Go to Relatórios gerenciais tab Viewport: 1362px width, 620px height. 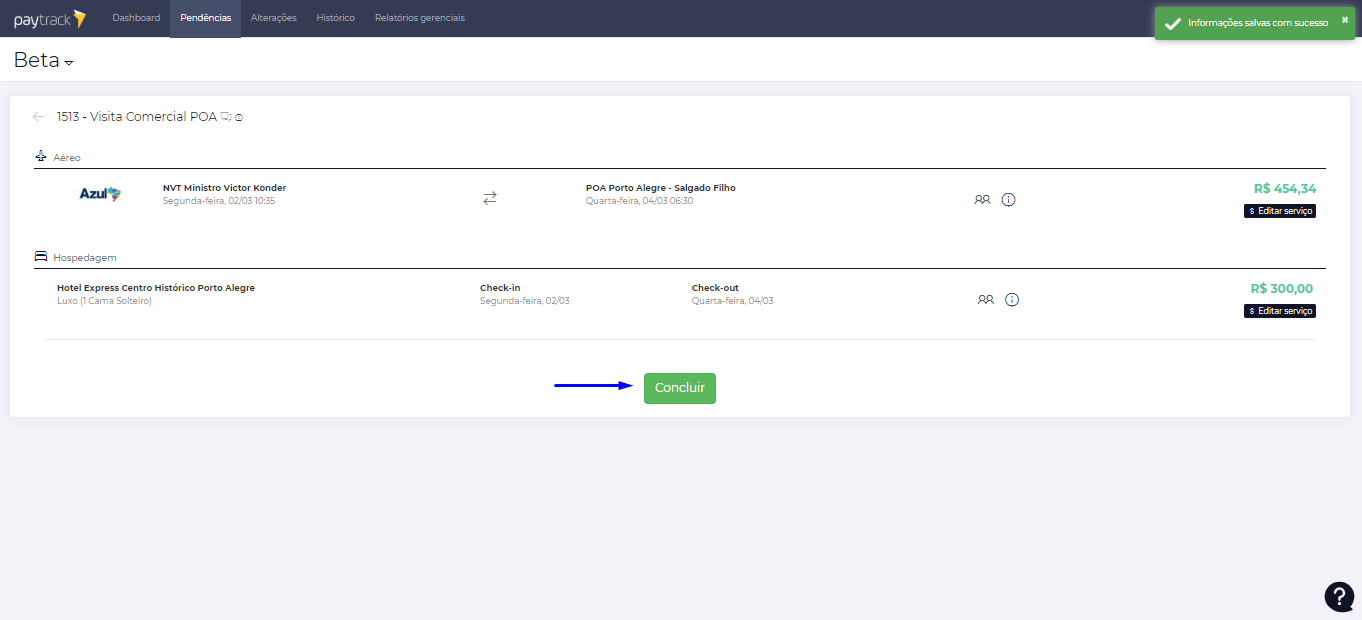coord(420,18)
